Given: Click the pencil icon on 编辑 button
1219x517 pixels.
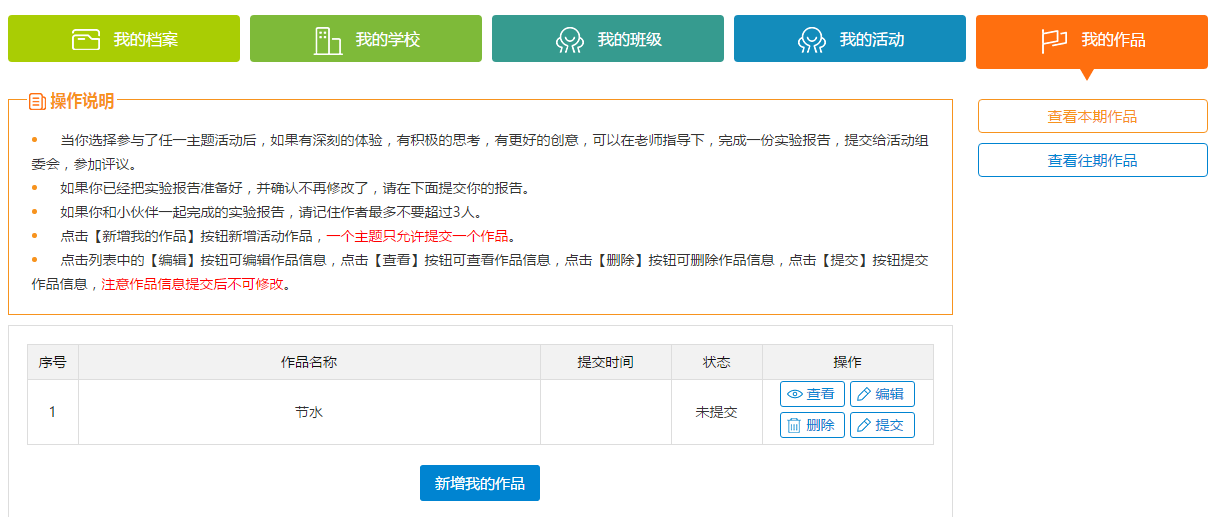Looking at the screenshot, I should pyautogui.click(x=864, y=394).
